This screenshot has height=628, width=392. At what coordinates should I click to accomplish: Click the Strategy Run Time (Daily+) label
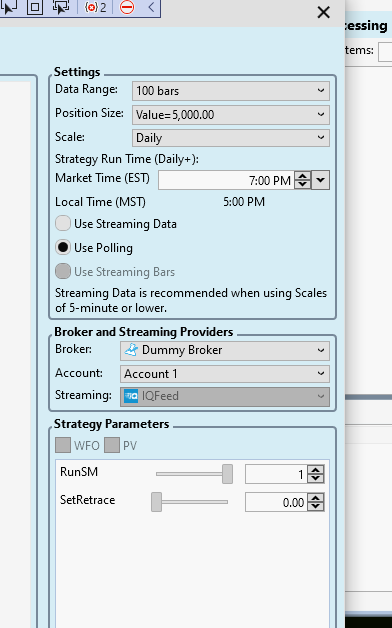point(127,159)
